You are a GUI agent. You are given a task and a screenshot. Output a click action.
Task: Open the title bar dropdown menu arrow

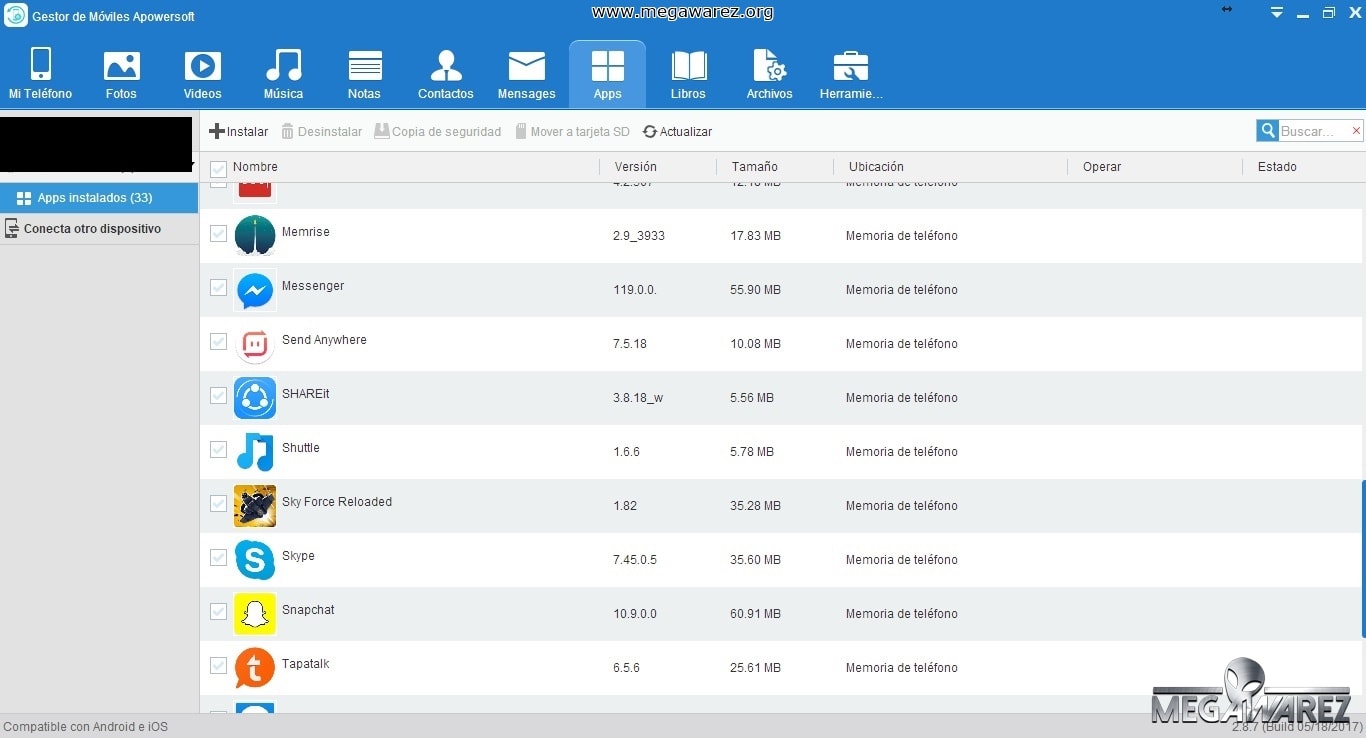tap(1277, 13)
